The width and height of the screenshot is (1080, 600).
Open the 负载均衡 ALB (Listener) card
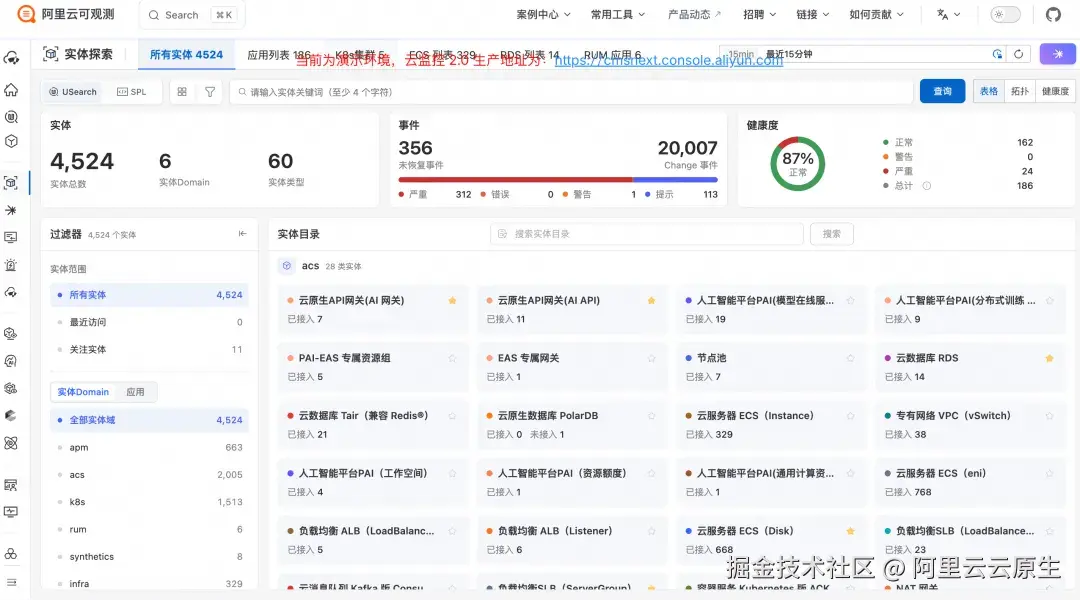point(572,540)
